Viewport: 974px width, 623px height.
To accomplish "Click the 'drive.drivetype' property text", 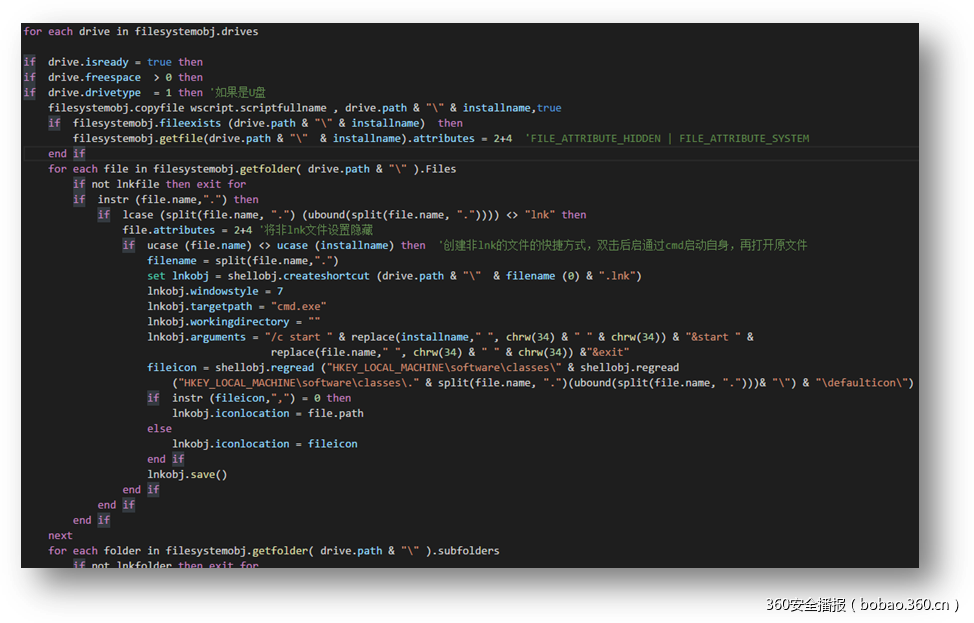I will 94,93.
